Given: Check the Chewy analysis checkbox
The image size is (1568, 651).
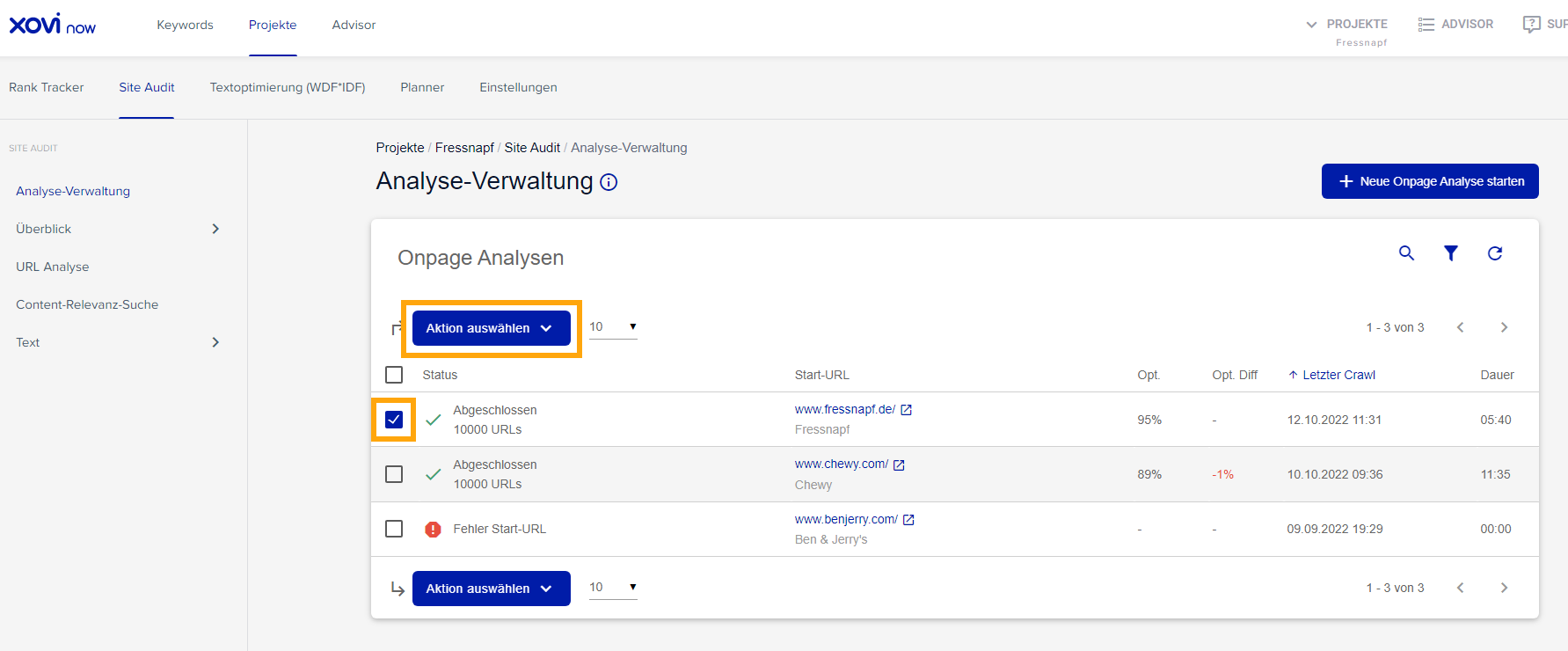Looking at the screenshot, I should 394,474.
